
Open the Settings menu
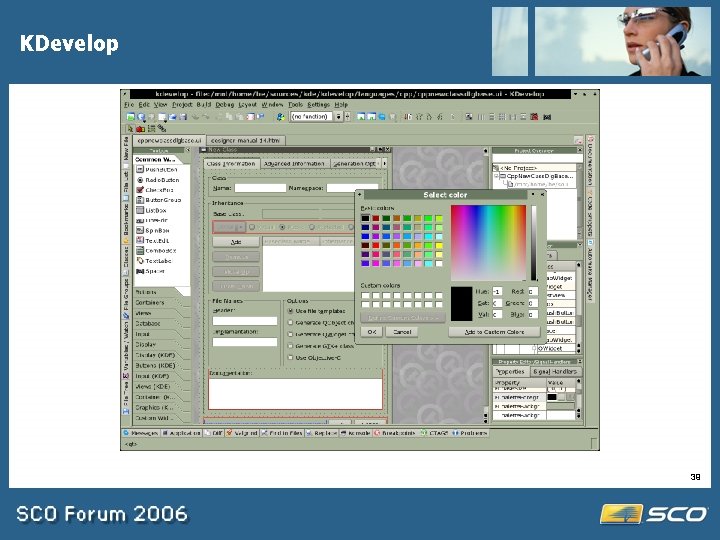click(x=318, y=105)
